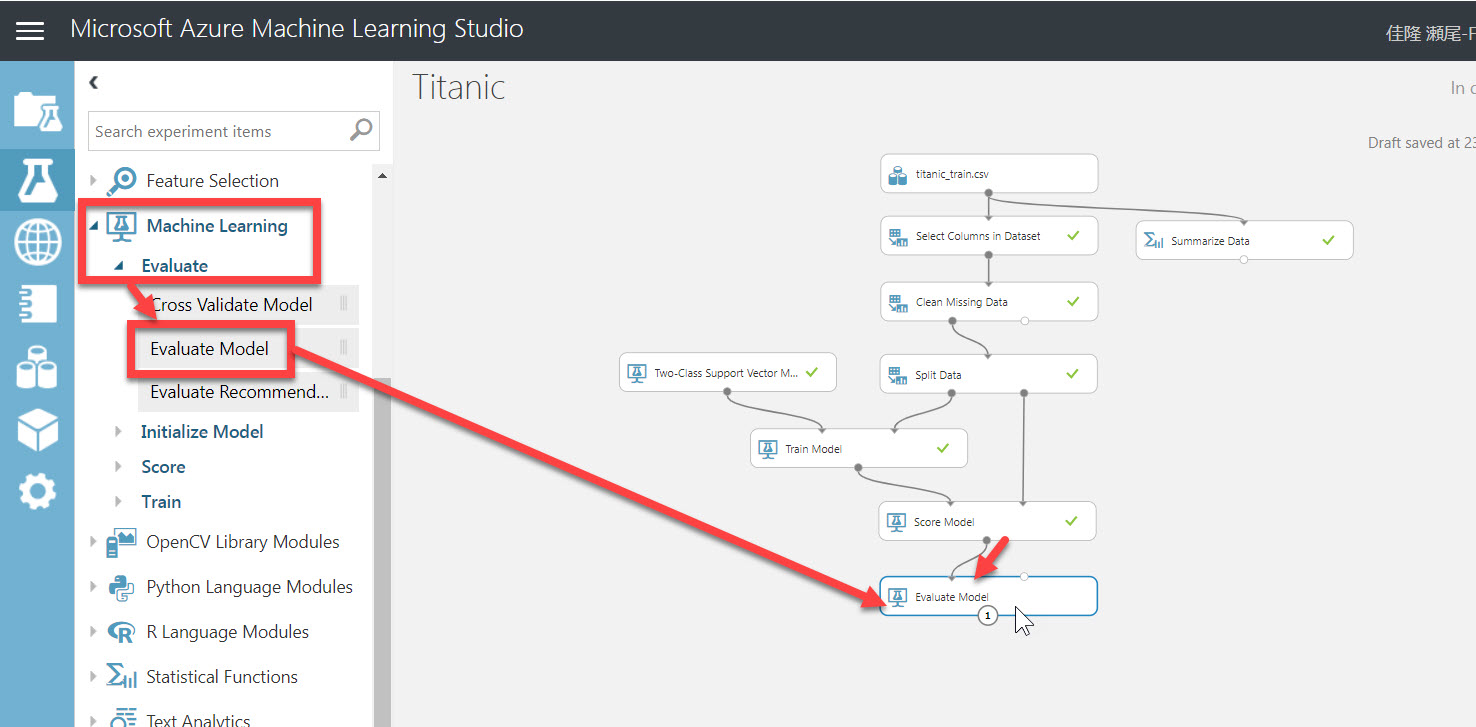1476x727 pixels.
Task: Open Datasets cylinders icon in sidebar
Action: tap(38, 367)
